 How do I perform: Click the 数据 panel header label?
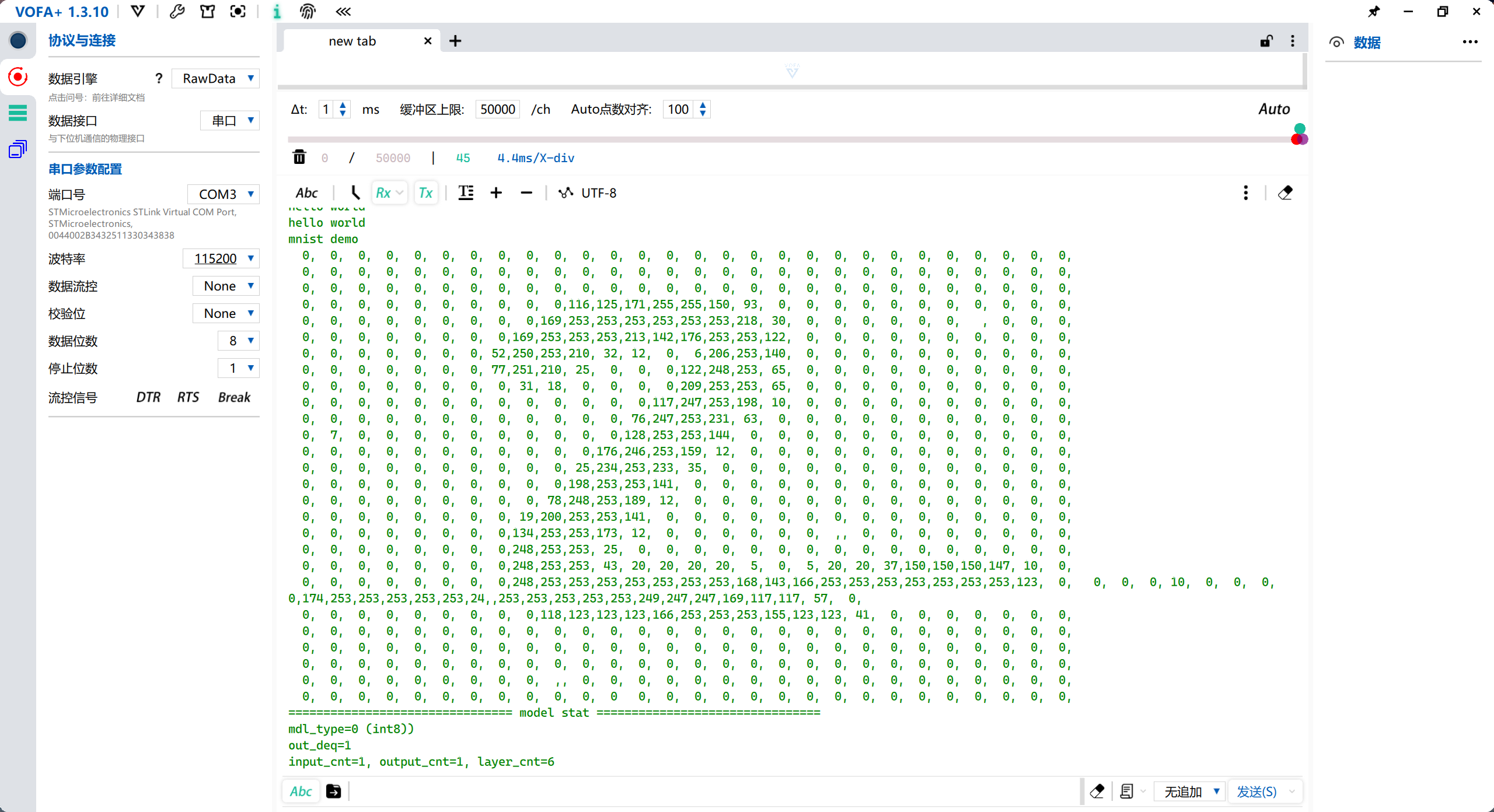pos(1367,42)
